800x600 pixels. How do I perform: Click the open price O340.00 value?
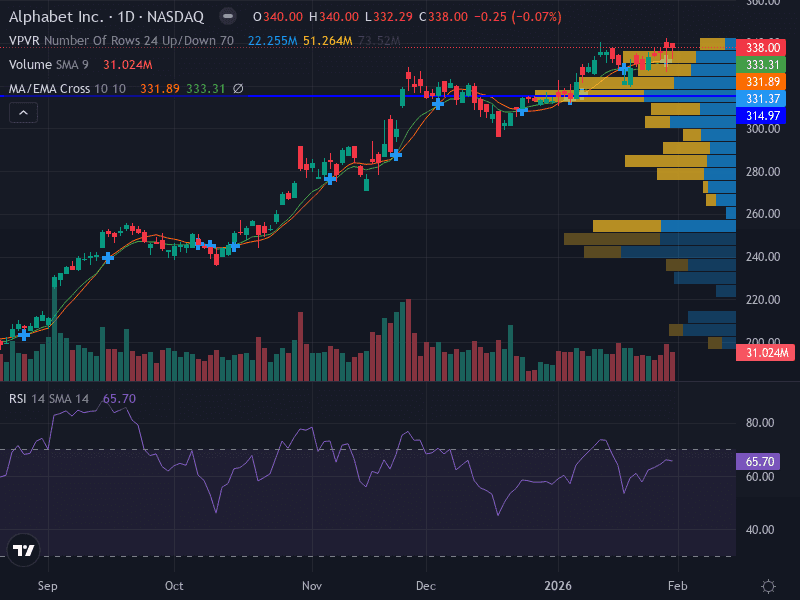pyautogui.click(x=278, y=17)
